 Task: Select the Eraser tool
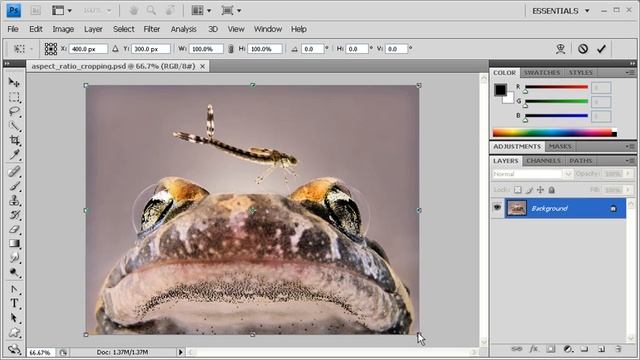tap(14, 229)
